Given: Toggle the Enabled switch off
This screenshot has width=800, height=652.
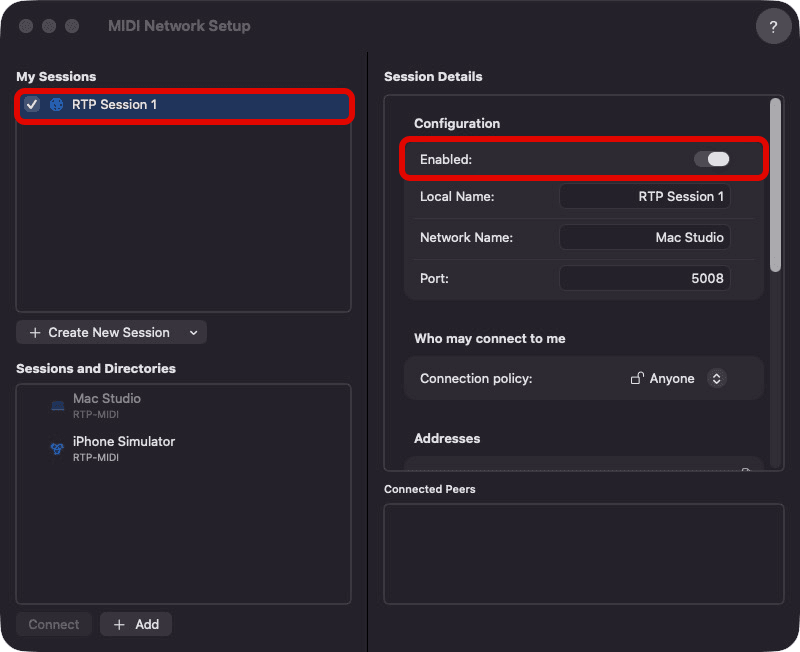Looking at the screenshot, I should point(712,159).
